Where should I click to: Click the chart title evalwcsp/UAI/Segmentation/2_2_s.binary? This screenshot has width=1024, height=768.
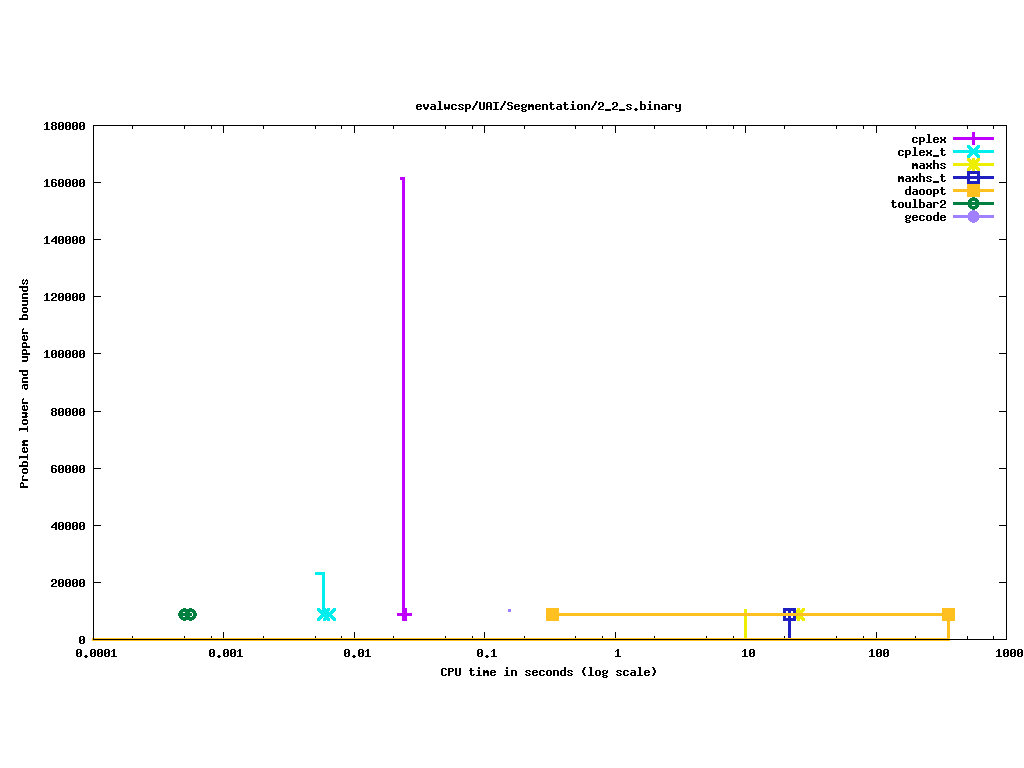[548, 106]
